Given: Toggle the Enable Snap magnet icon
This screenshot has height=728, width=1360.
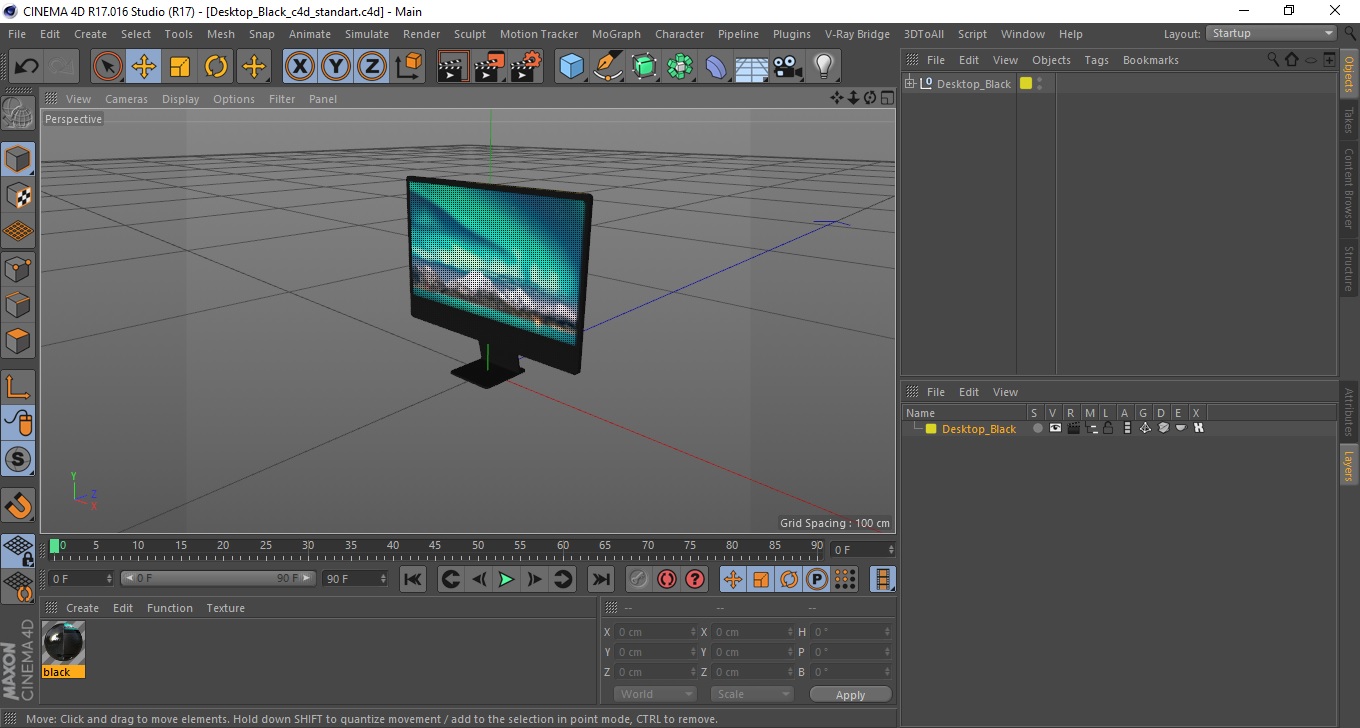Looking at the screenshot, I should 18,505.
